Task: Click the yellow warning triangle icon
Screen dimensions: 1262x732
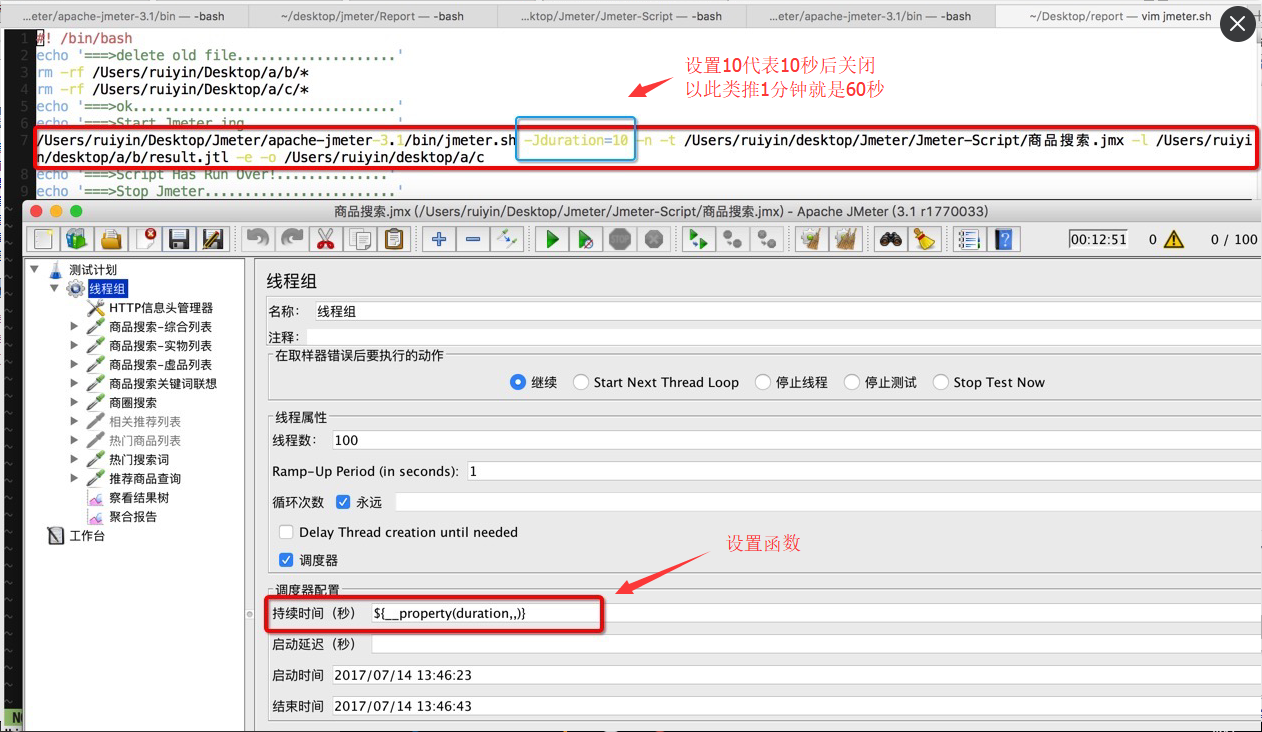Action: pos(1173,239)
